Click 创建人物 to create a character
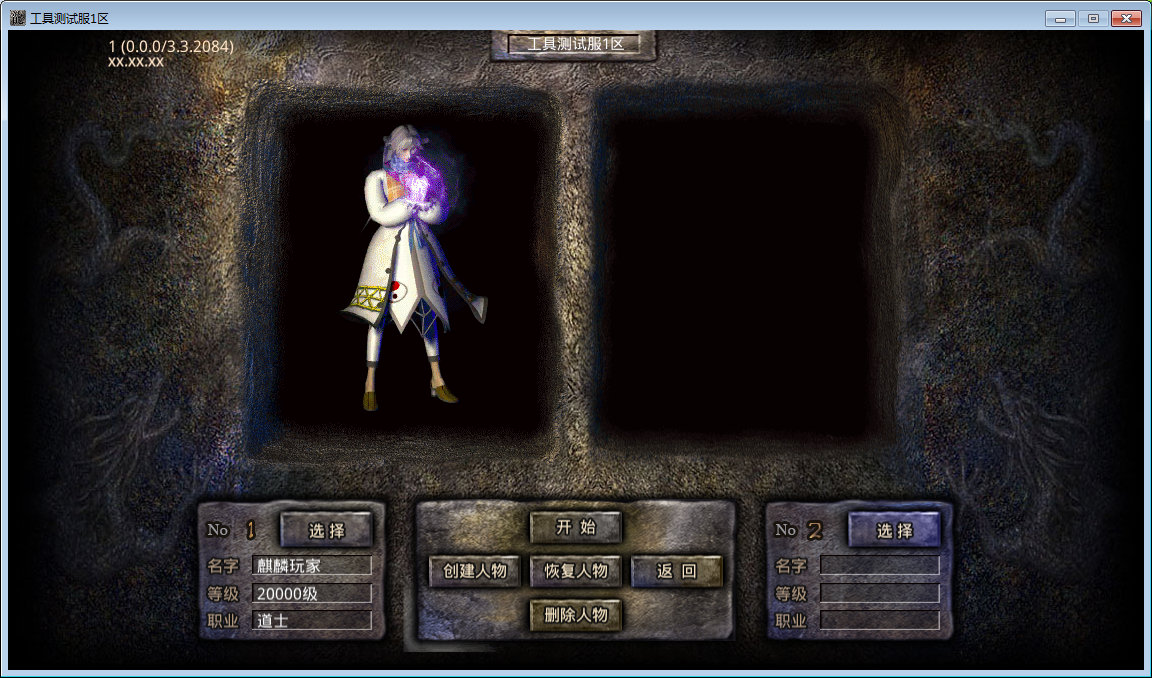The image size is (1152, 678). tap(475, 571)
